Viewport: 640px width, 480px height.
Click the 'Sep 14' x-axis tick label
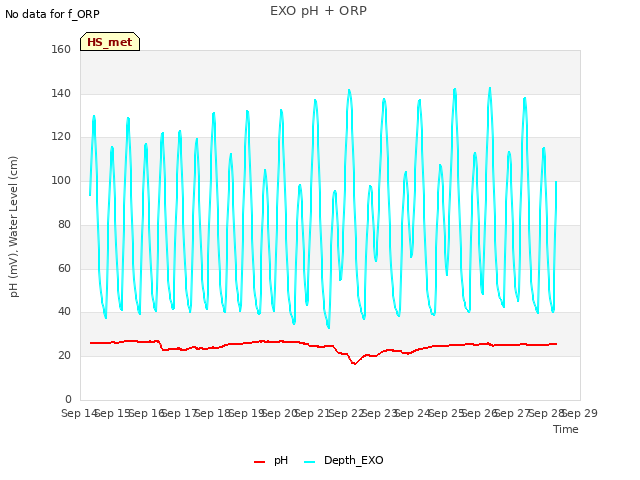[79, 413]
